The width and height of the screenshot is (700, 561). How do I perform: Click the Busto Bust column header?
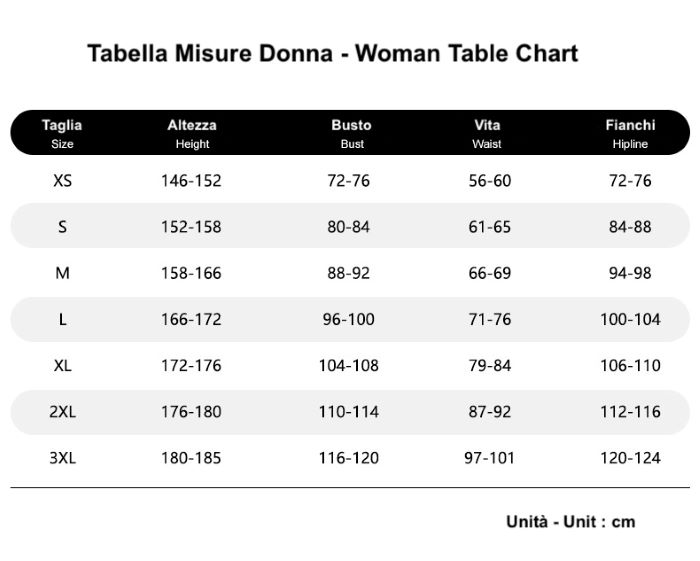tap(351, 133)
